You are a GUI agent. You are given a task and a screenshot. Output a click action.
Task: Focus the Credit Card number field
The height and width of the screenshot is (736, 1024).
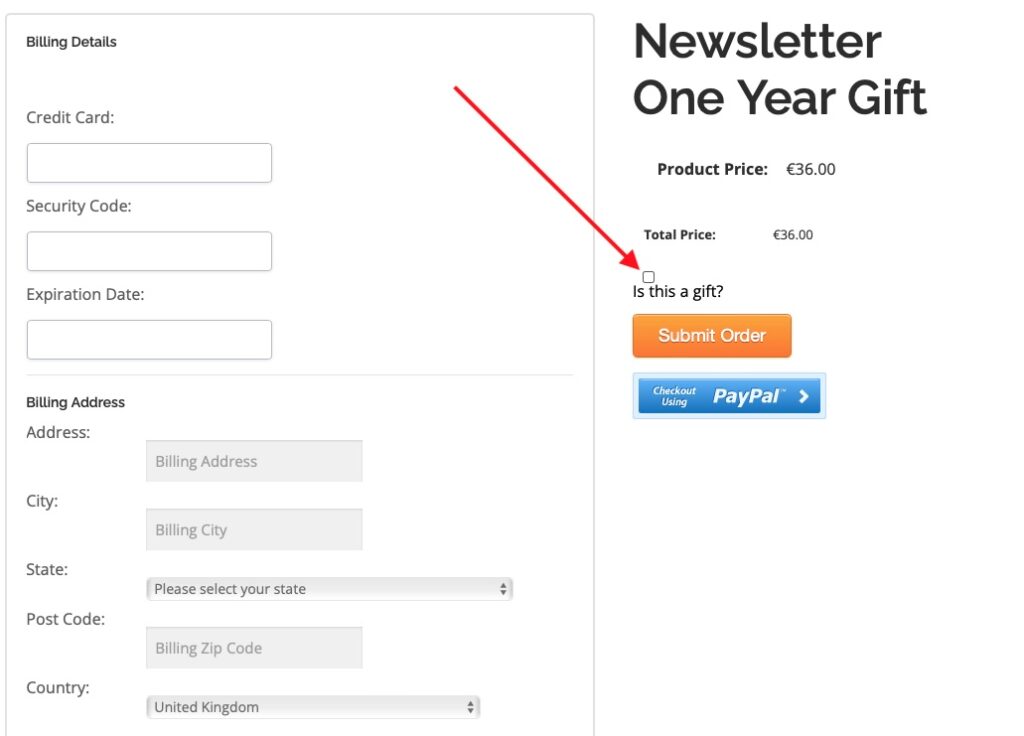tap(149, 163)
